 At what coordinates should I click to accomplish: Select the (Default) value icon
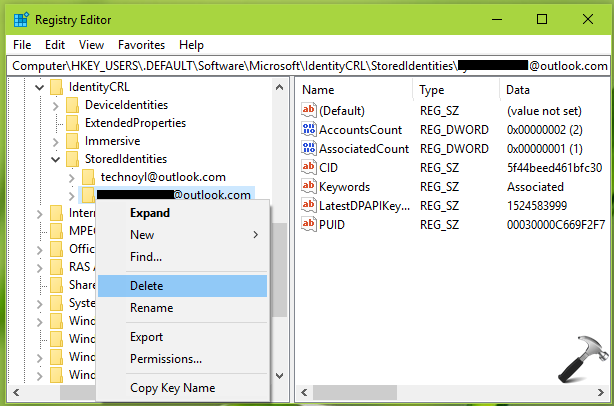[309, 111]
